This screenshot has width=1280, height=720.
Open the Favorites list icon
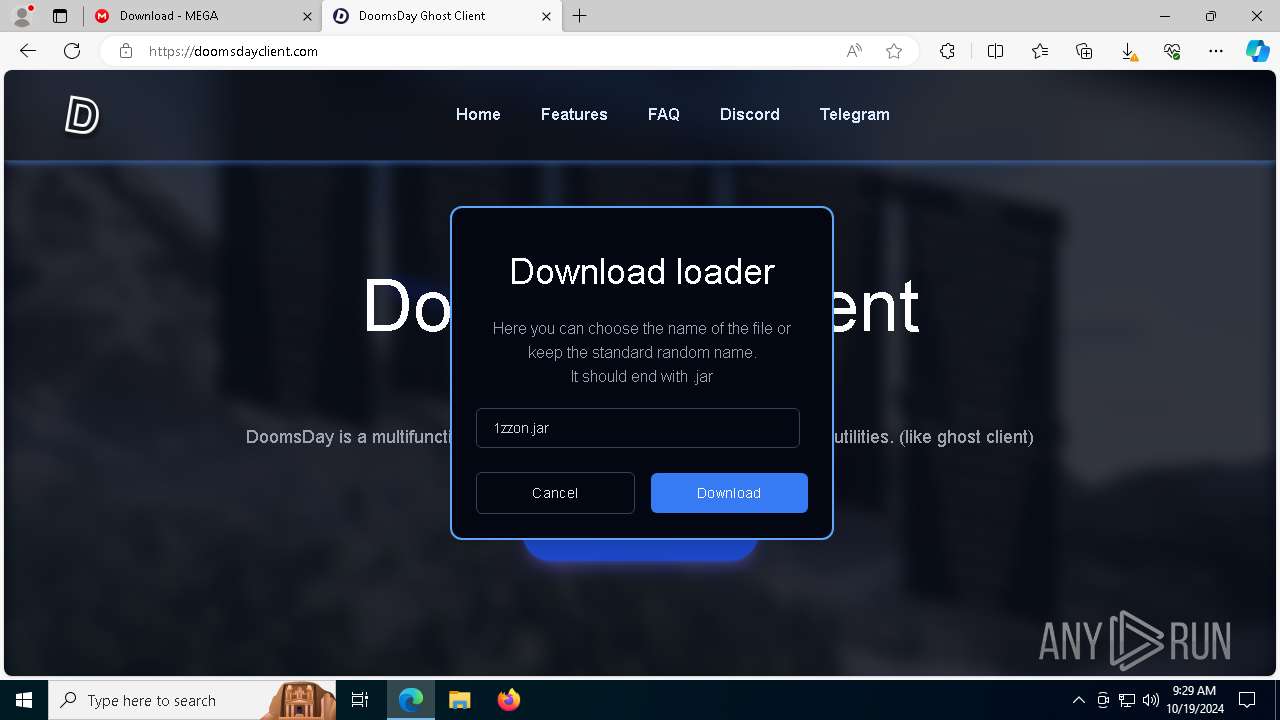1040,51
